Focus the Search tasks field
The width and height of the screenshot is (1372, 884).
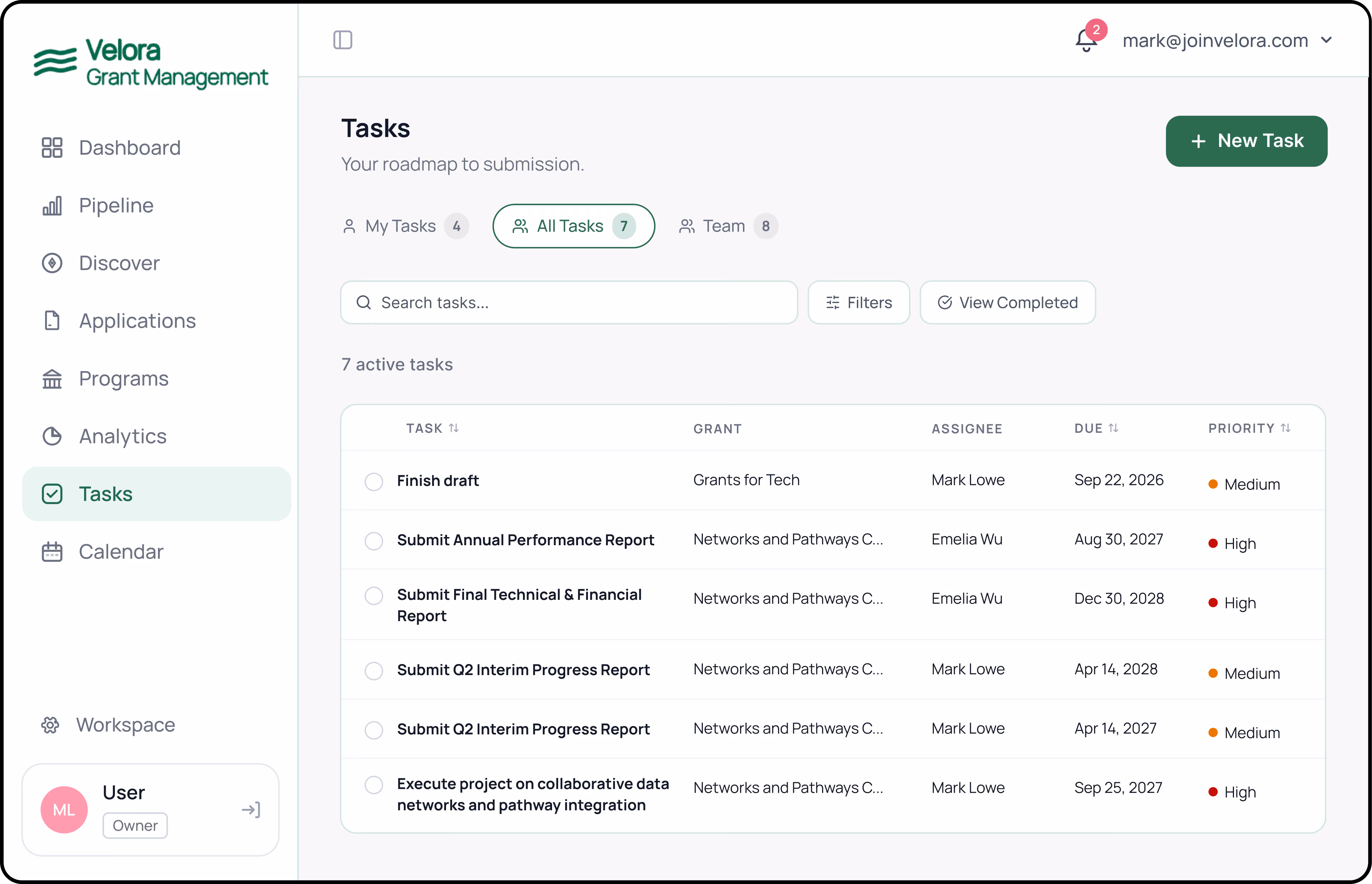click(x=569, y=303)
